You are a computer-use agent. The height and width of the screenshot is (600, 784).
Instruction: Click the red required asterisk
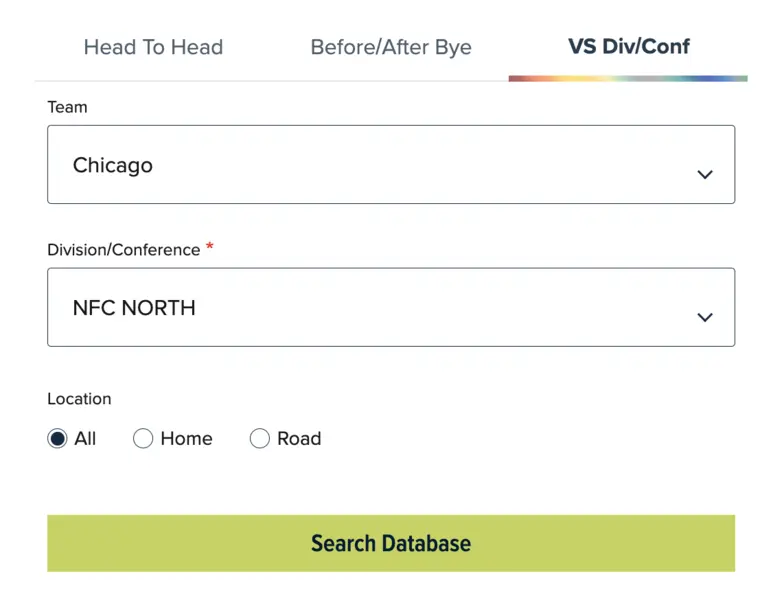(x=210, y=248)
